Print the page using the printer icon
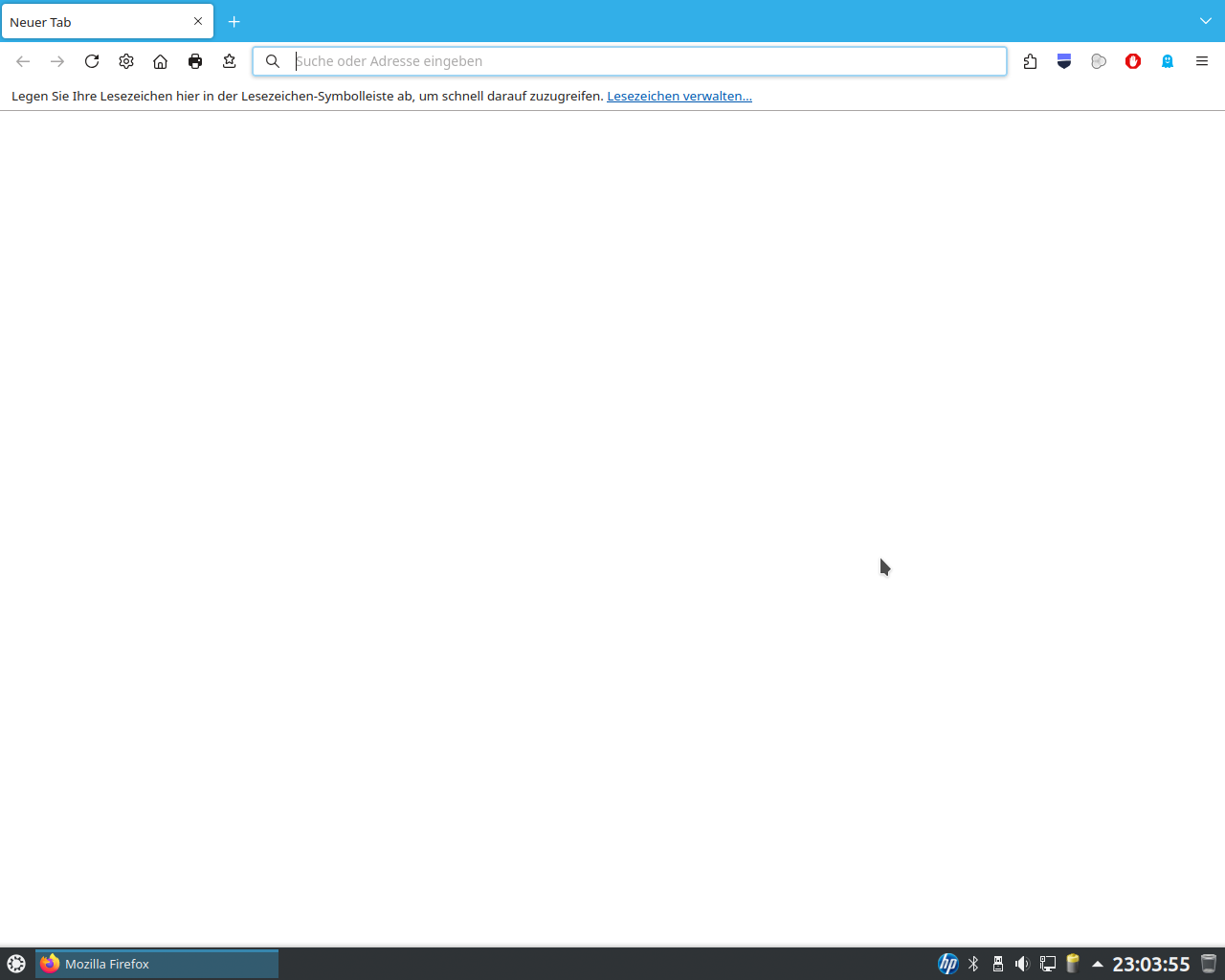This screenshot has height=980, width=1225. coord(195,61)
